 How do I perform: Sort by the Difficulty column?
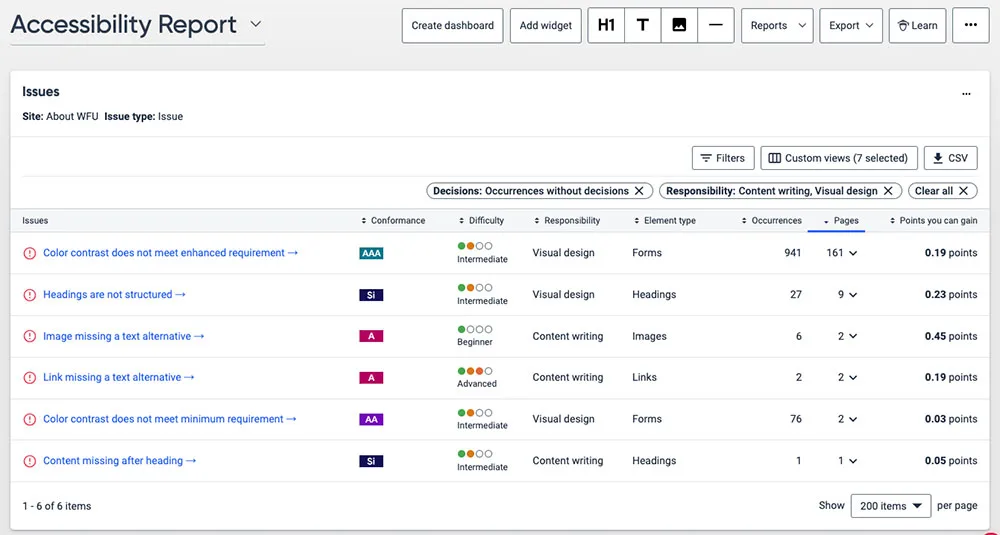tap(482, 221)
